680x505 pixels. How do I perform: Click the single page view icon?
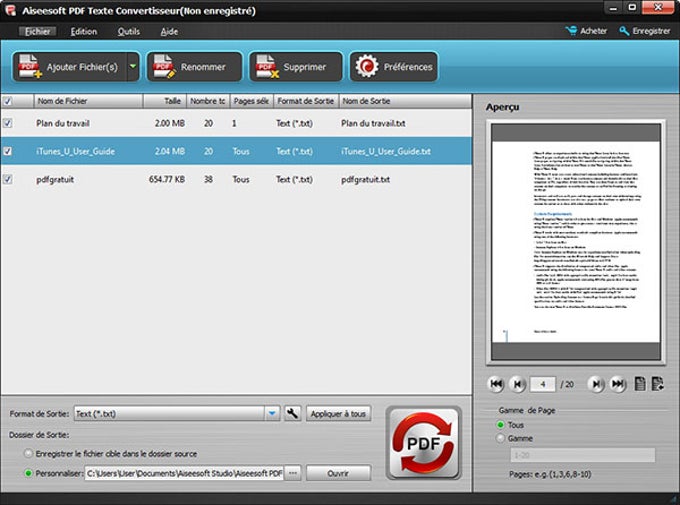click(x=640, y=384)
